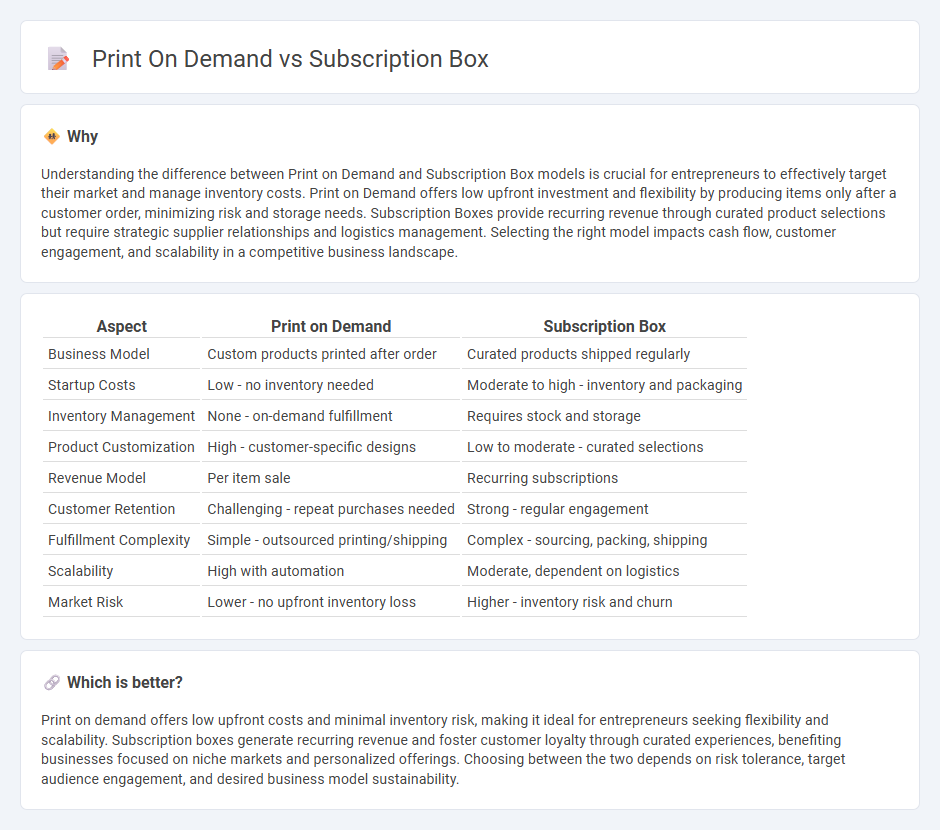Click cell Challenging - repeat purchases needed
This screenshot has width=940, height=830.
pyautogui.click(x=331, y=509)
